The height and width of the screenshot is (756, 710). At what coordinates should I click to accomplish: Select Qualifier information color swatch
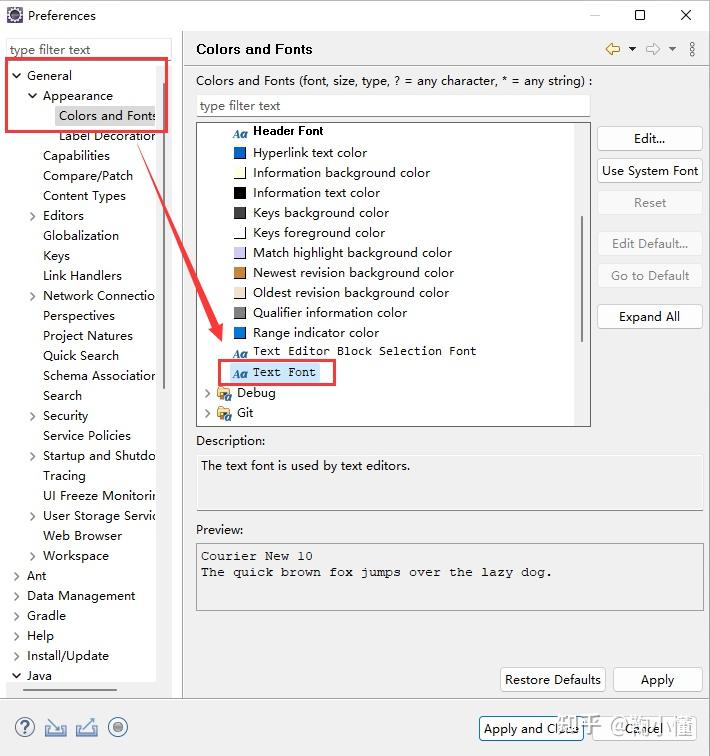pos(240,313)
